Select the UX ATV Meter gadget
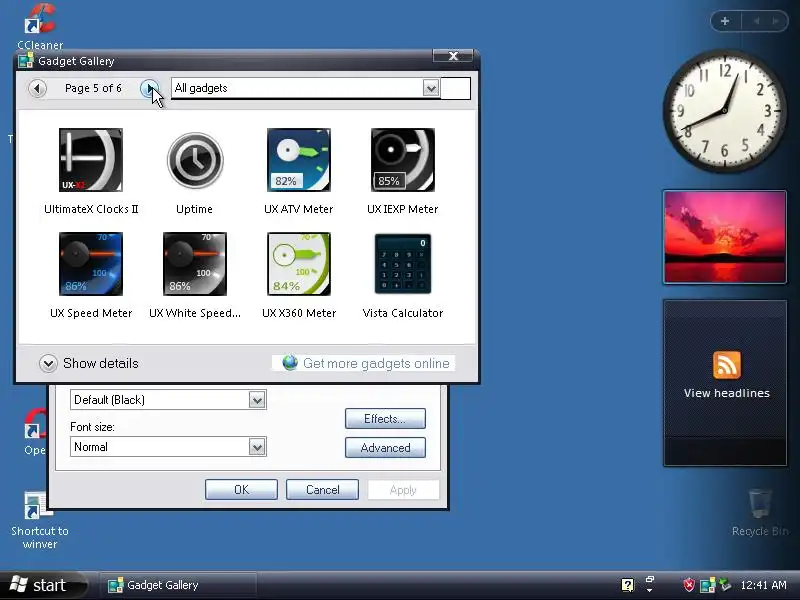The image size is (800, 600). pyautogui.click(x=299, y=160)
